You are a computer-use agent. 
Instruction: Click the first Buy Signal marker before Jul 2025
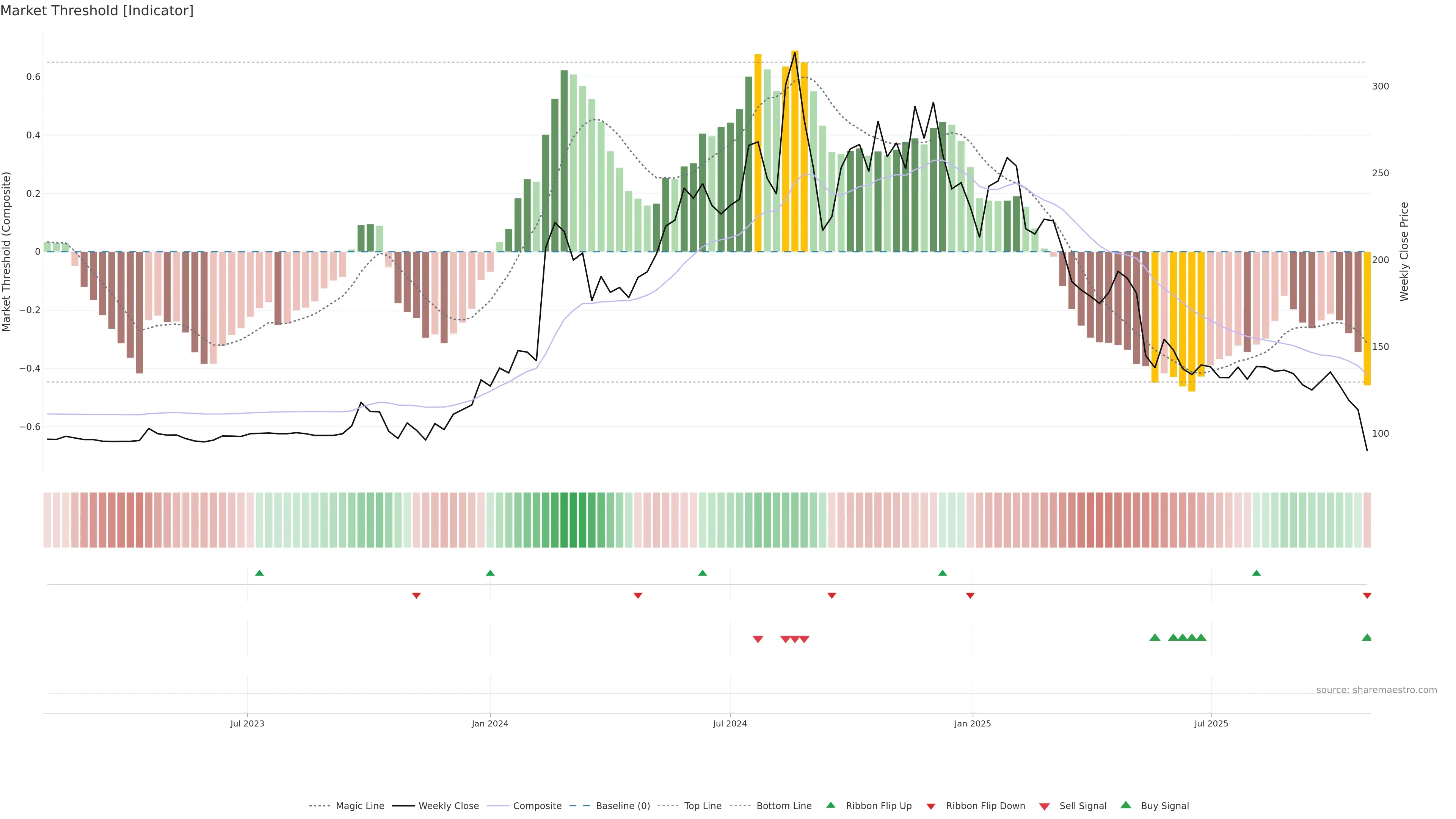1155,637
